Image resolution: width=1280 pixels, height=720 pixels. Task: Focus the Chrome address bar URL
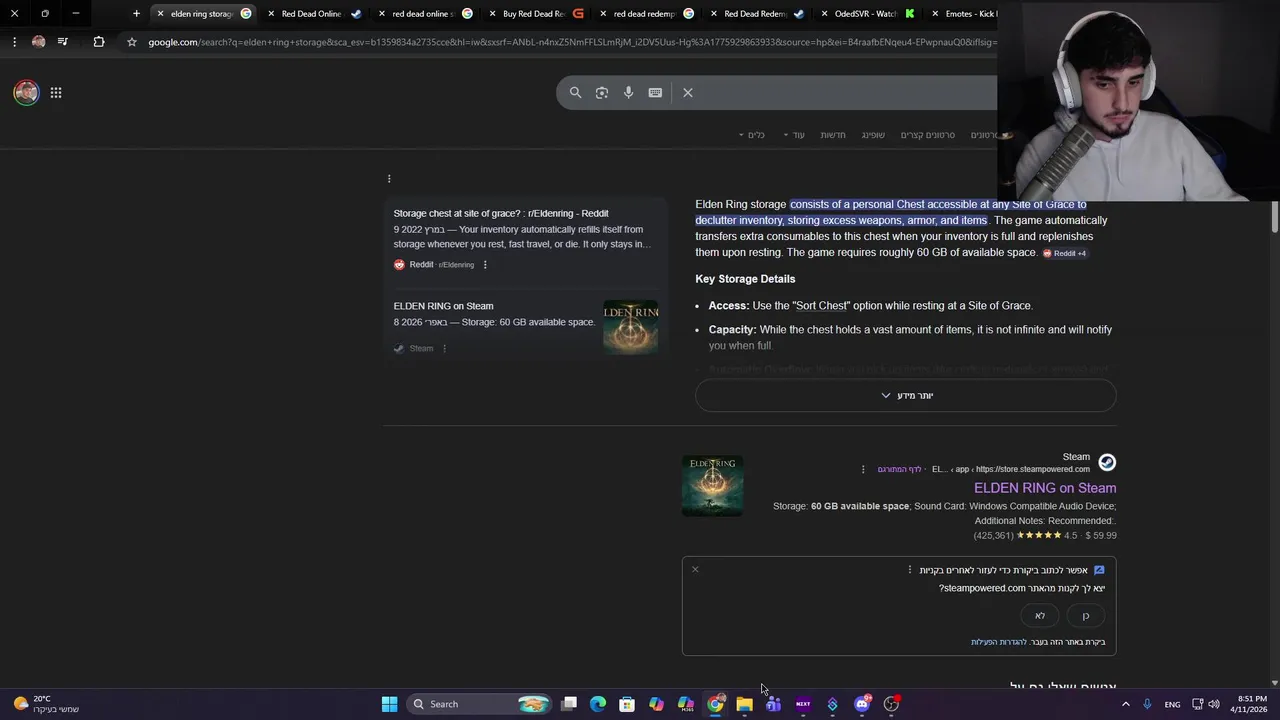pyautogui.click(x=570, y=42)
